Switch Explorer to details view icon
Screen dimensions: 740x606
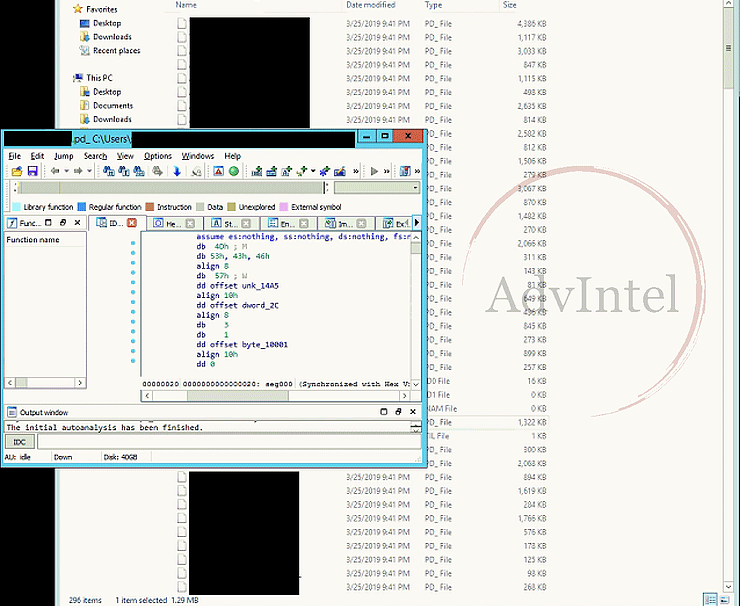[710, 599]
